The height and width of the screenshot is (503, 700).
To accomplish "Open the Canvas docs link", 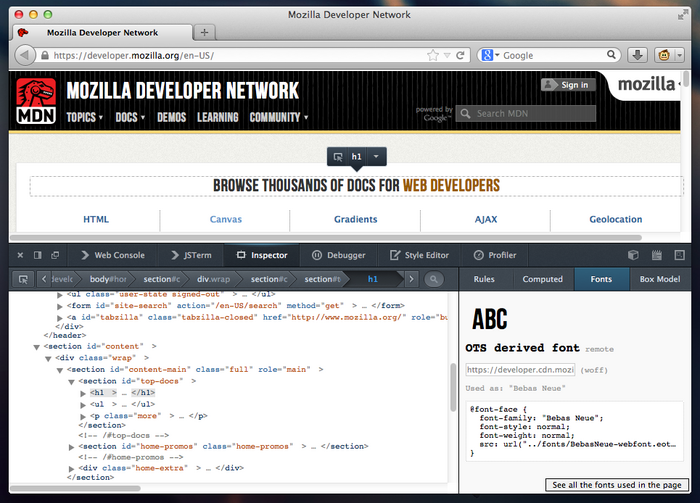I will pyautogui.click(x=225, y=219).
